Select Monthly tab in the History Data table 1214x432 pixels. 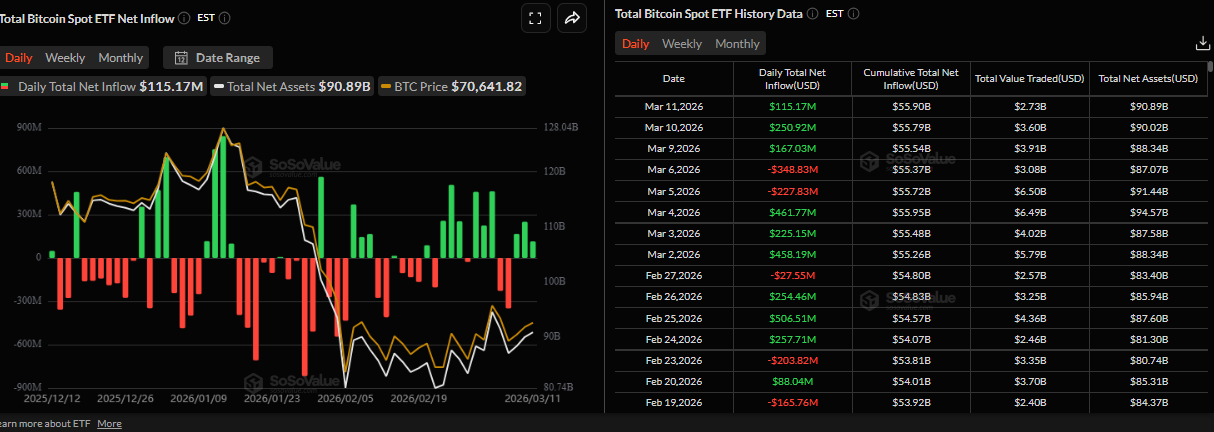[737, 44]
